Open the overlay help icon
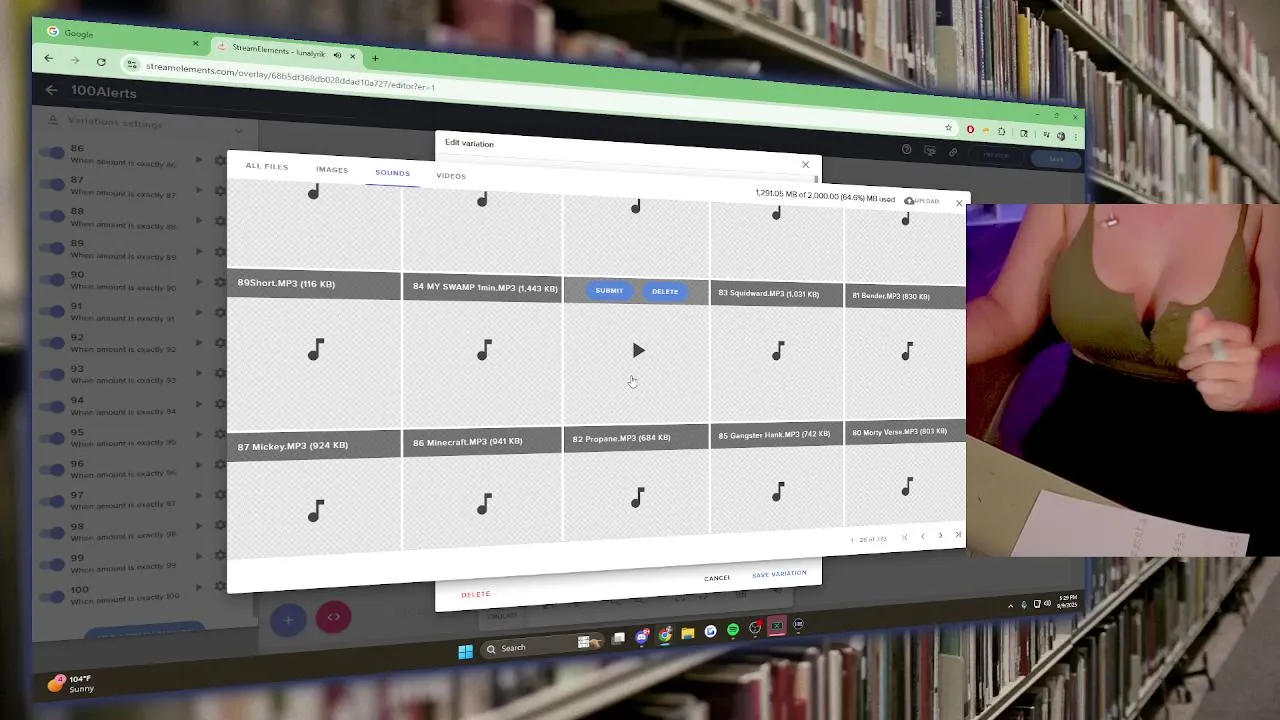Viewport: 1280px width, 720px height. click(x=907, y=150)
